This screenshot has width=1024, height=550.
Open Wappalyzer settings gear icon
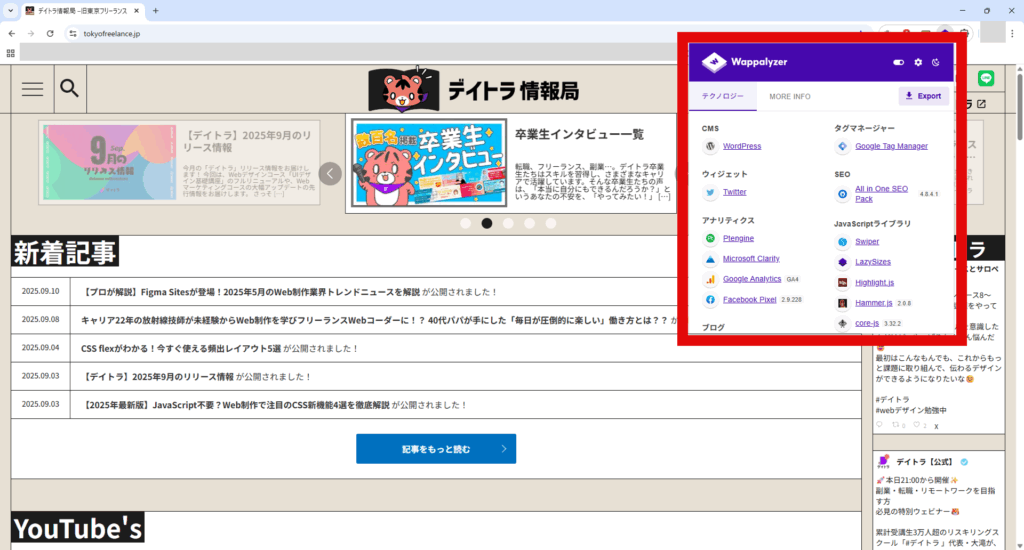pos(918,63)
